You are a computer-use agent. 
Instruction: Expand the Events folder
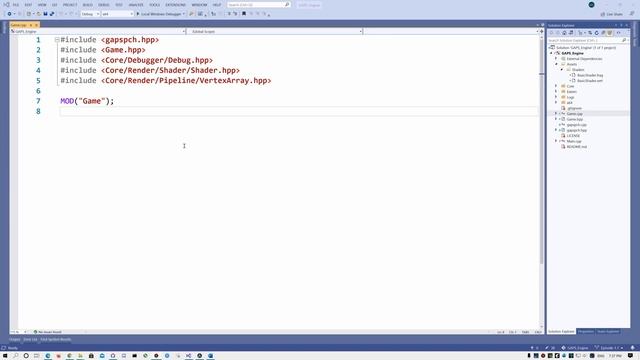(x=556, y=91)
